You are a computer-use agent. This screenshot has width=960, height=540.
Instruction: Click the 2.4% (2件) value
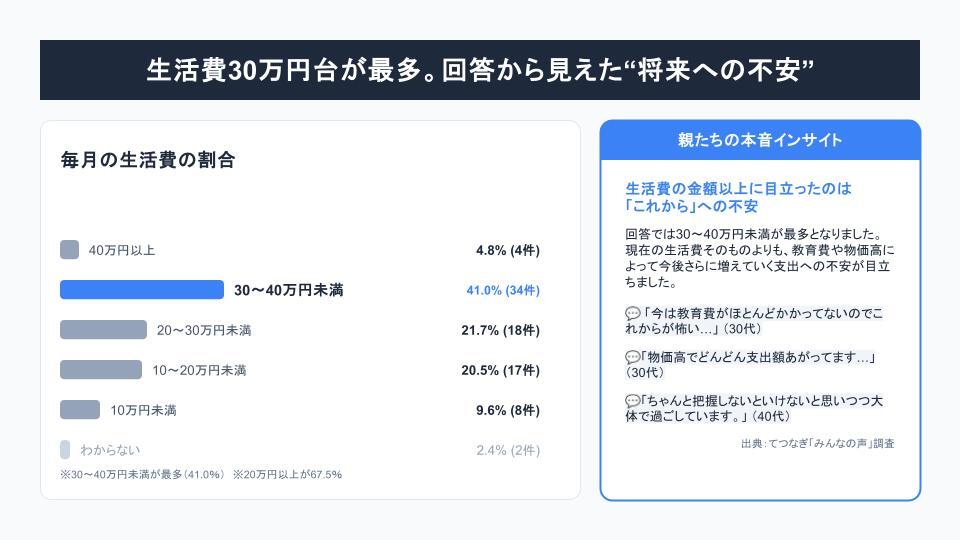[508, 451]
